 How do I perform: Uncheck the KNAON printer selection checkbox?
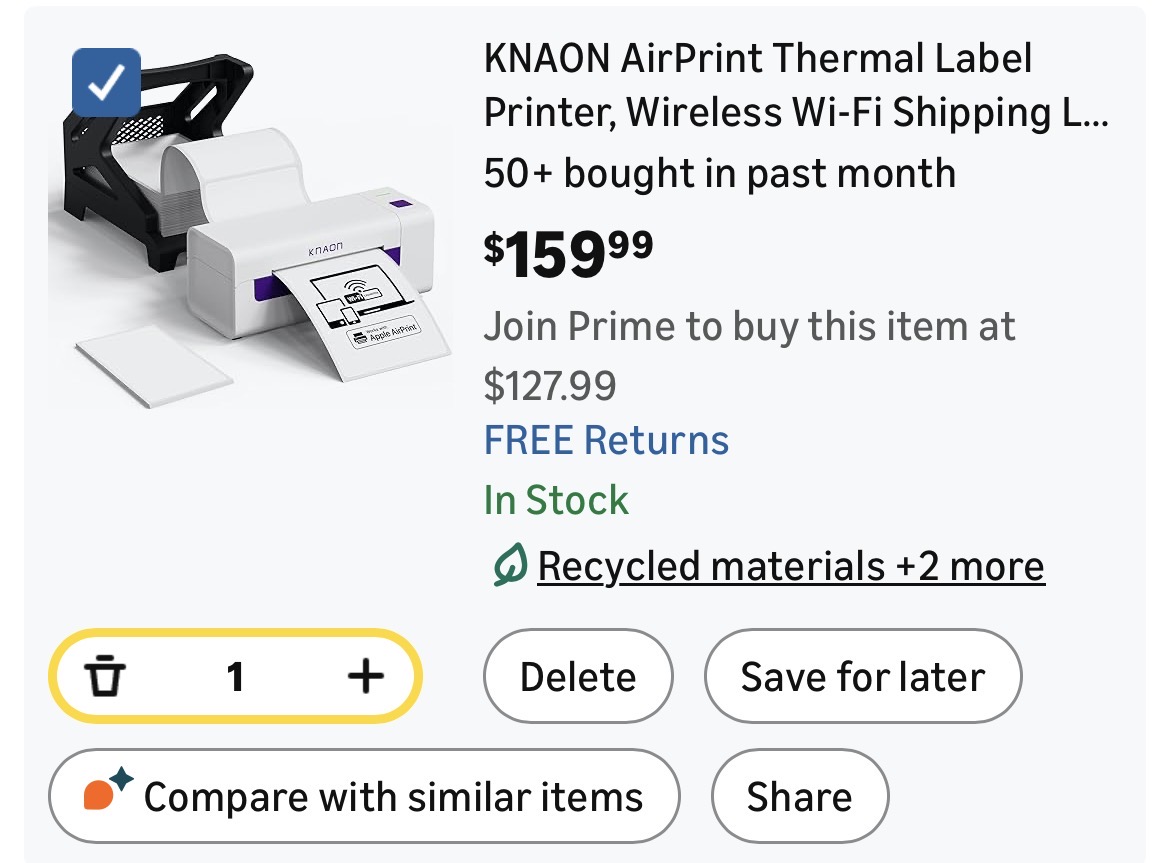107,82
